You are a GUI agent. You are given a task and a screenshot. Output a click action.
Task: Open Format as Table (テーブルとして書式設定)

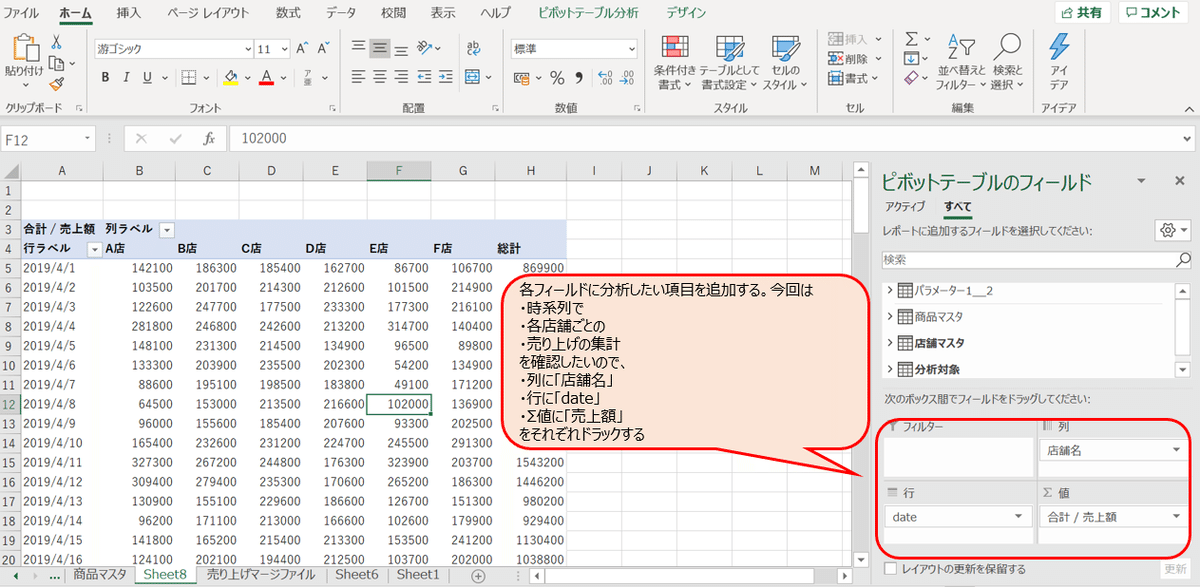728,62
